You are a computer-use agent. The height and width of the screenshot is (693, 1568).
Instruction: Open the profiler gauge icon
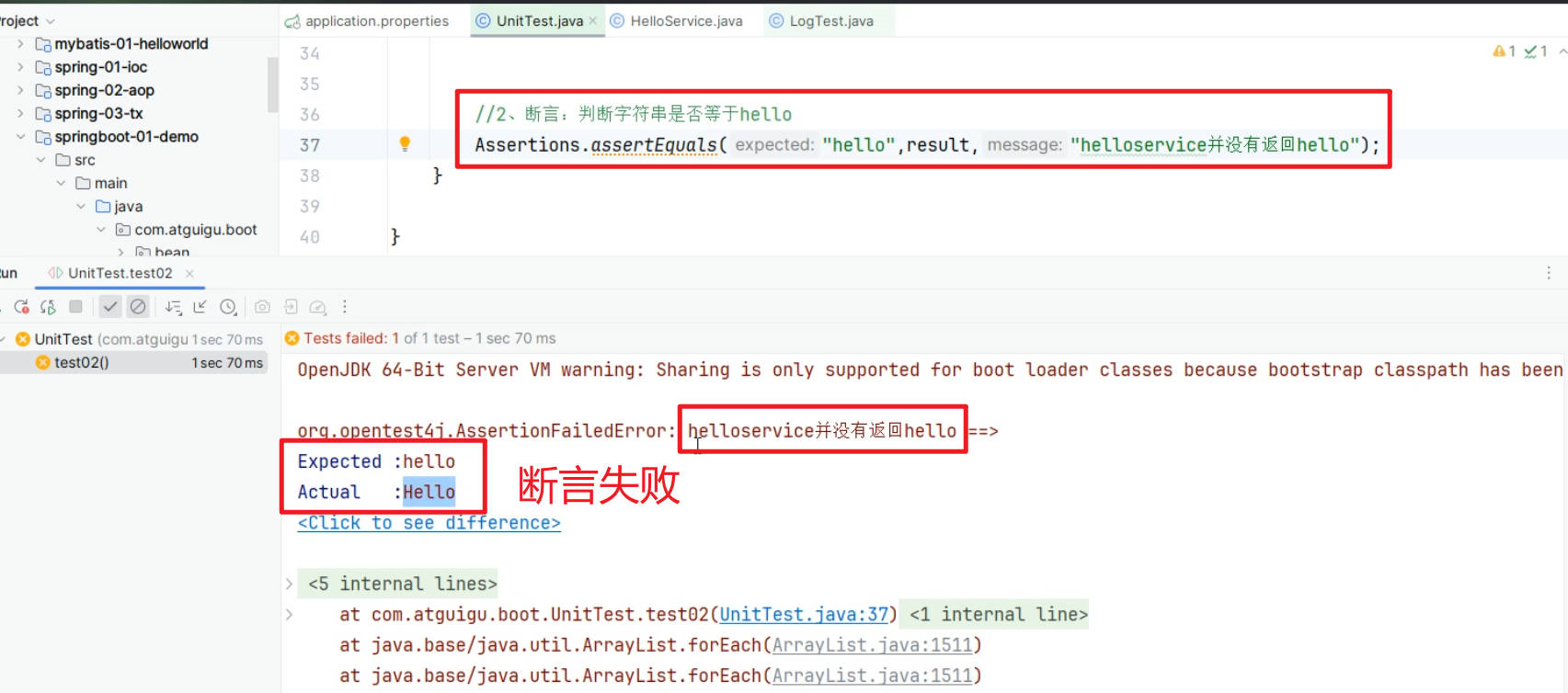click(318, 307)
